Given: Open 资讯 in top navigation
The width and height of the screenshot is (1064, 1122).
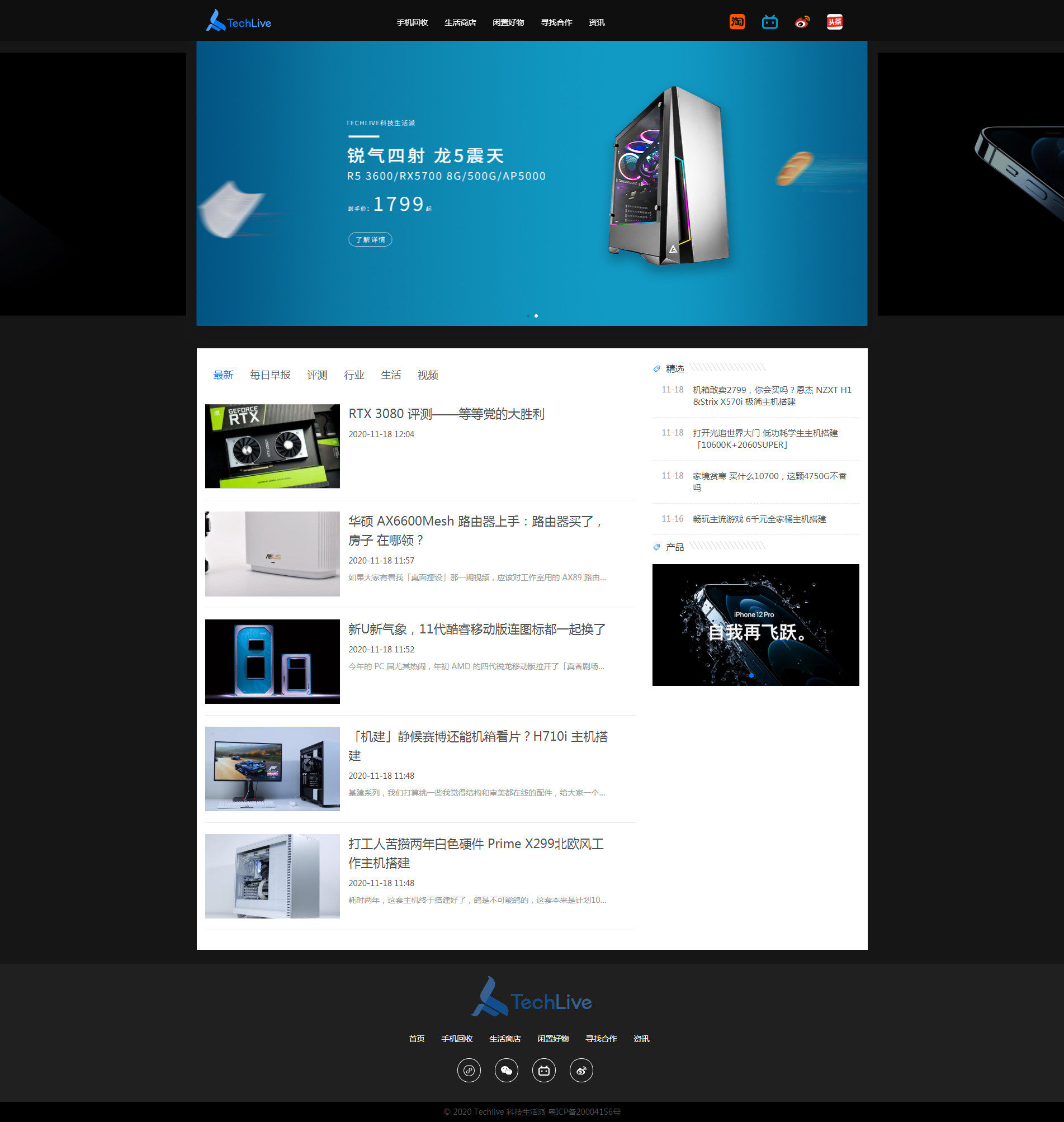Looking at the screenshot, I should pyautogui.click(x=597, y=23).
